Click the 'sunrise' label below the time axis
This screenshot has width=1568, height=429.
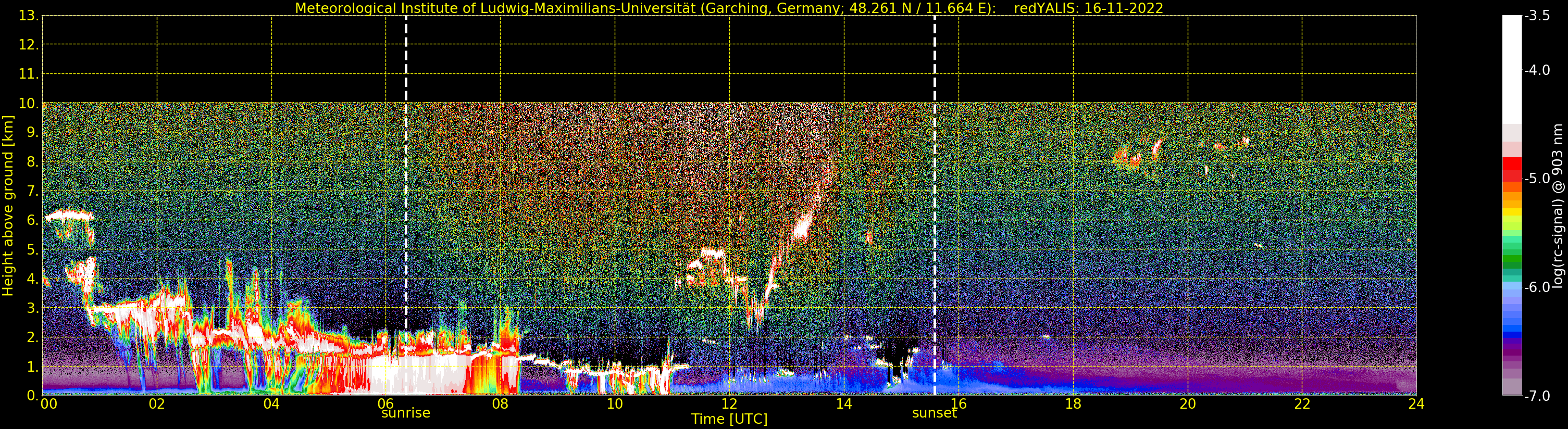click(405, 413)
